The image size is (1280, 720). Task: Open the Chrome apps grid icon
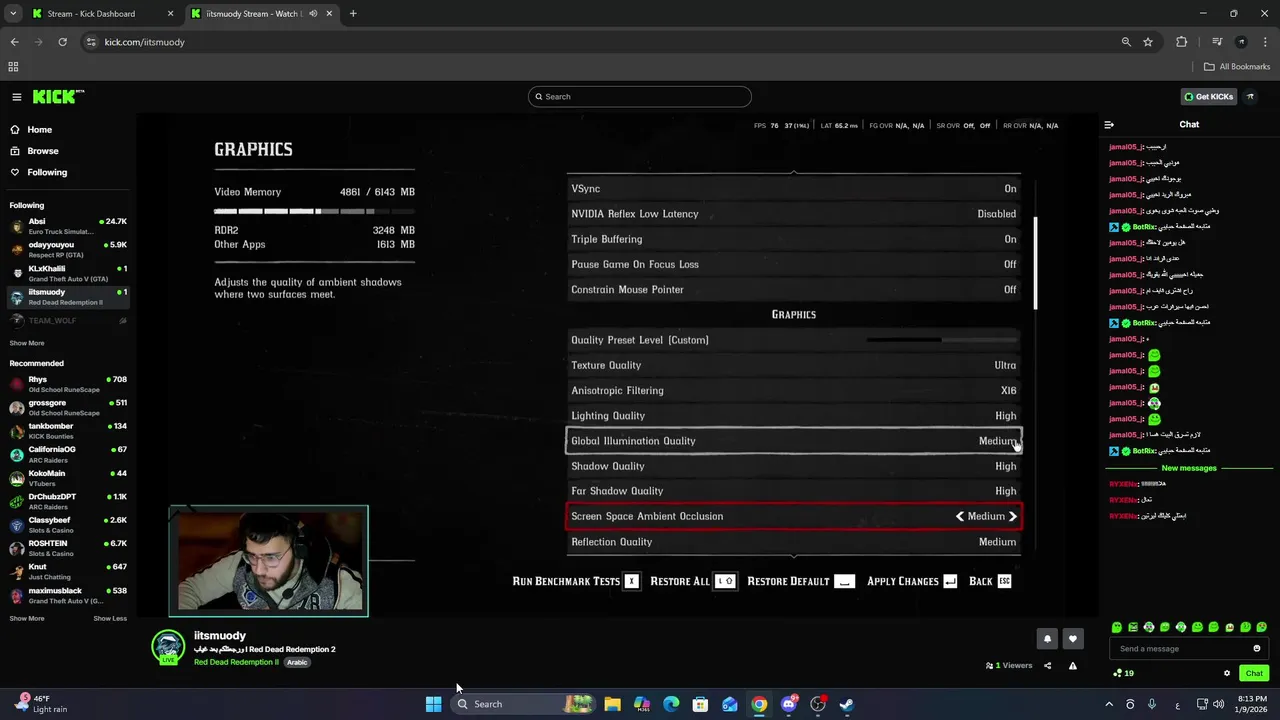pyautogui.click(x=13, y=67)
